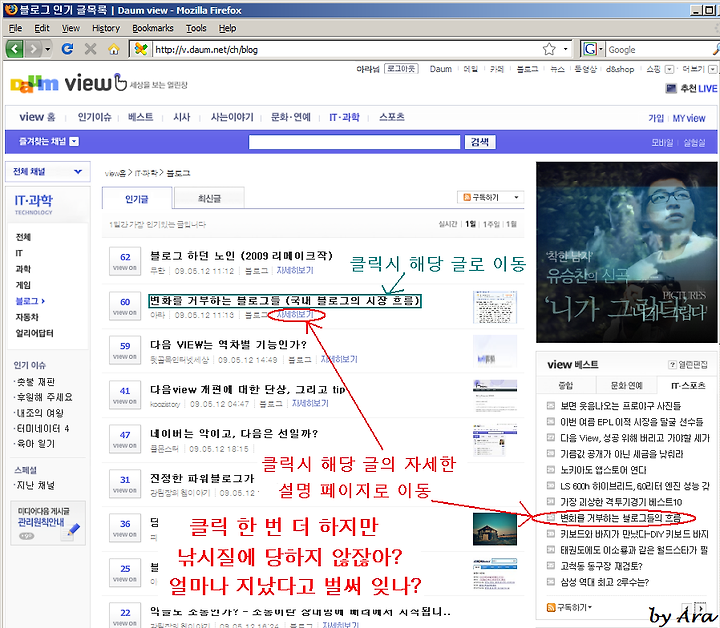
Task: Click the Daum view logo
Action: (69, 83)
